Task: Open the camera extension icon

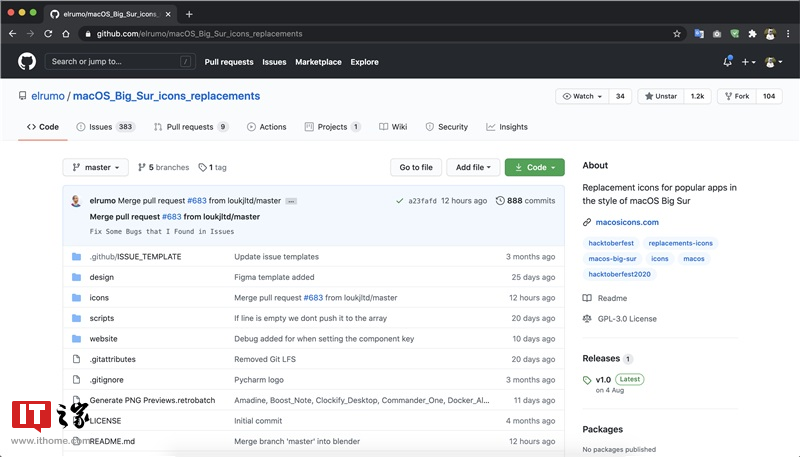Action: pos(717,34)
